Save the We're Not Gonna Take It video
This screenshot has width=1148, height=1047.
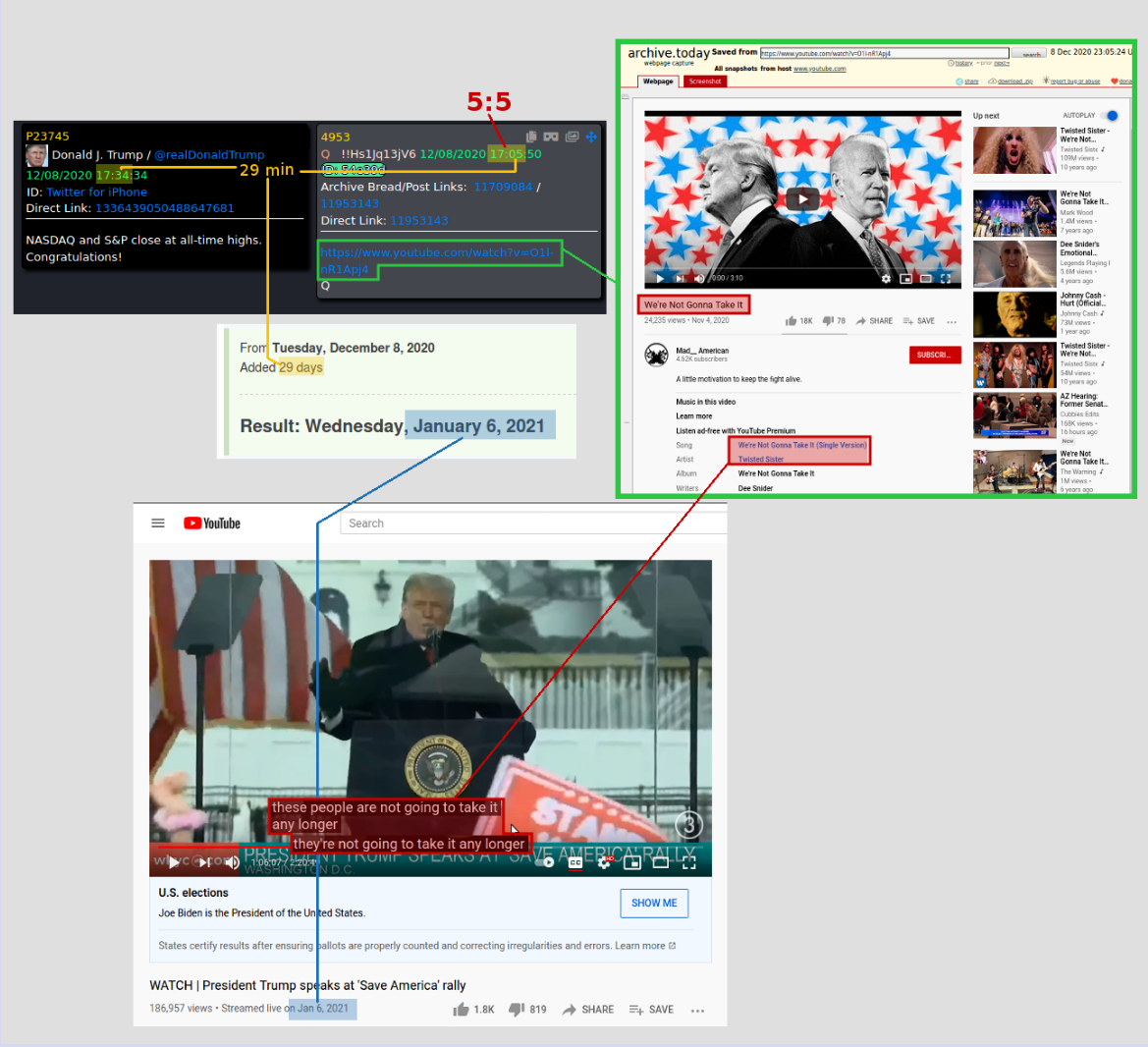(919, 321)
